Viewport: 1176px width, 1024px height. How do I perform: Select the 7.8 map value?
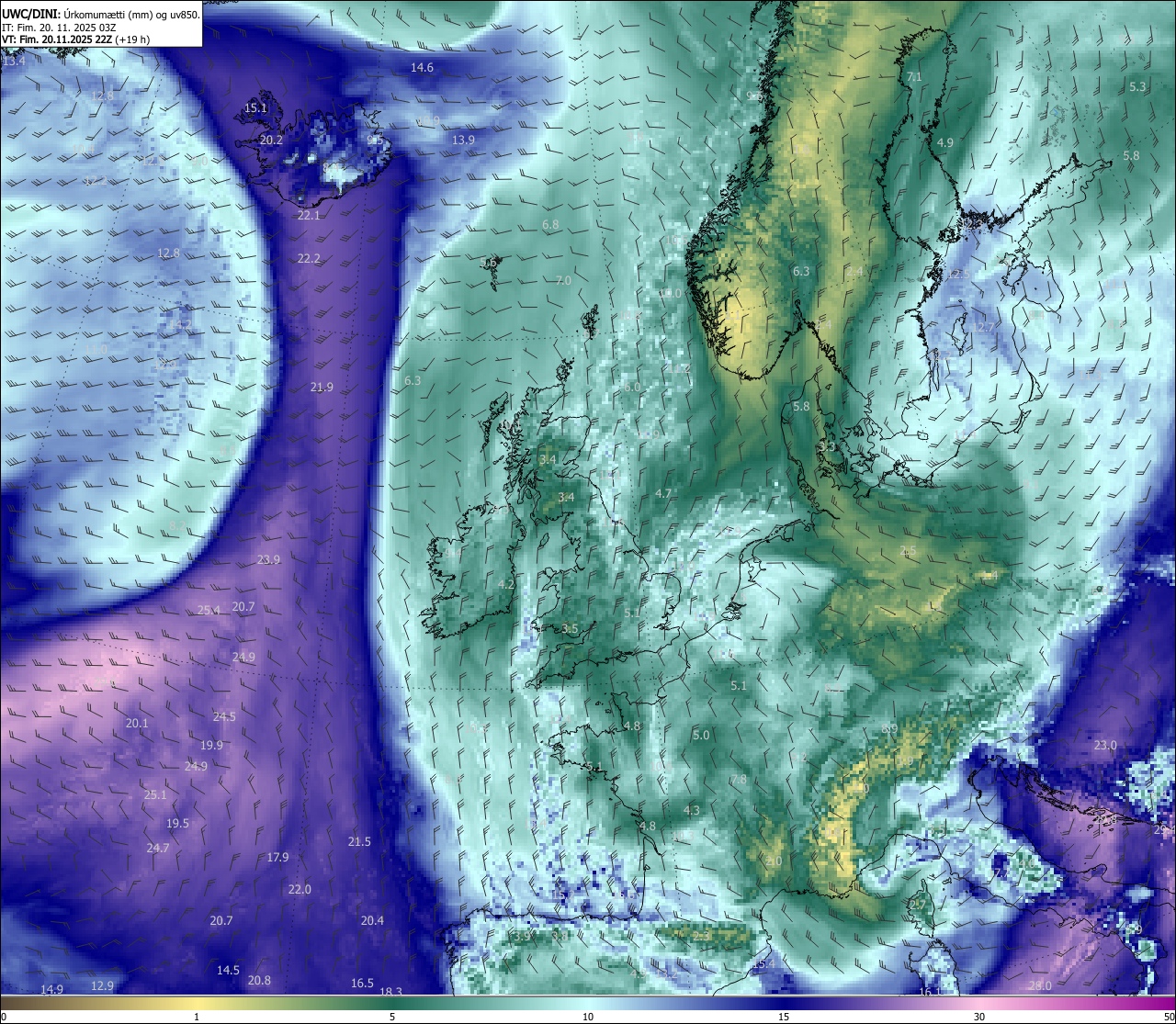pyautogui.click(x=739, y=780)
